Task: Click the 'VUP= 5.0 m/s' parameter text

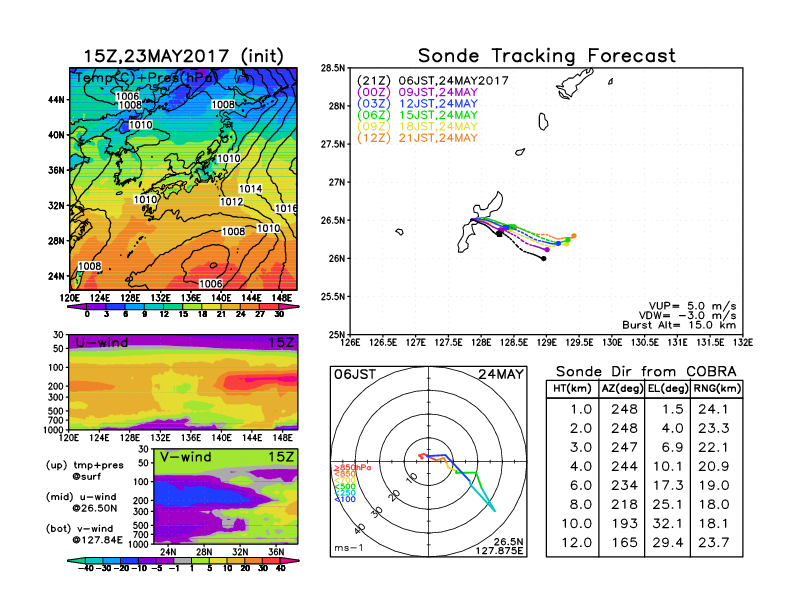Action: (x=692, y=306)
